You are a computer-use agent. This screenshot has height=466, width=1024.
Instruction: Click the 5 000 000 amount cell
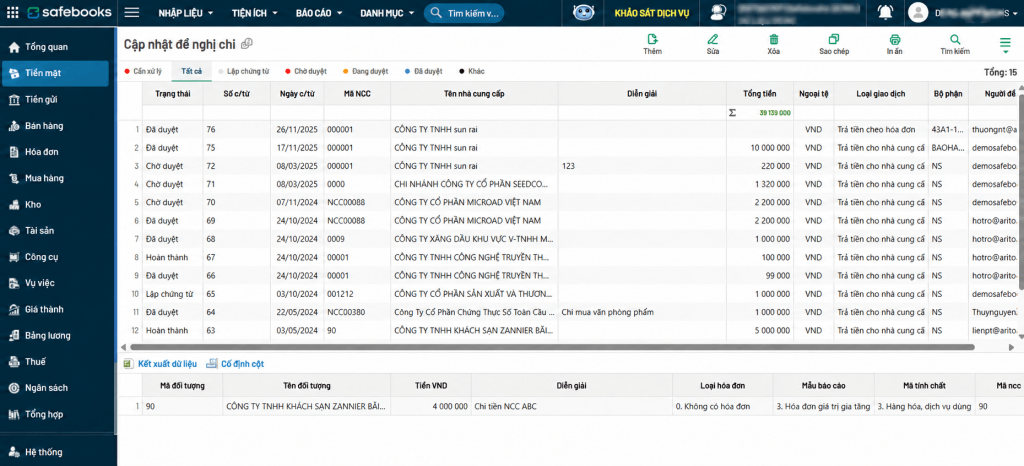760,331
